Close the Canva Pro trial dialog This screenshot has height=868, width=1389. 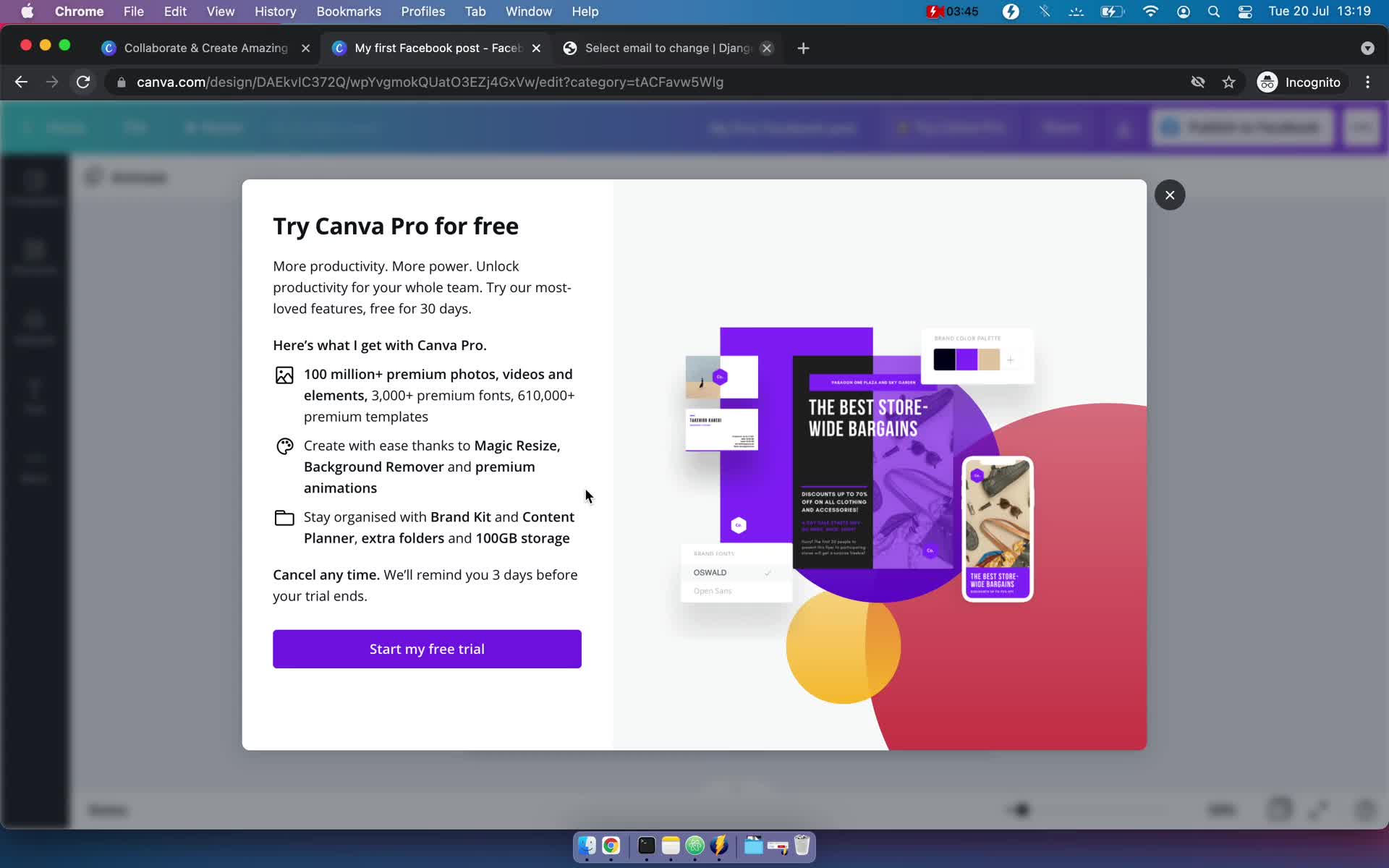1169,195
